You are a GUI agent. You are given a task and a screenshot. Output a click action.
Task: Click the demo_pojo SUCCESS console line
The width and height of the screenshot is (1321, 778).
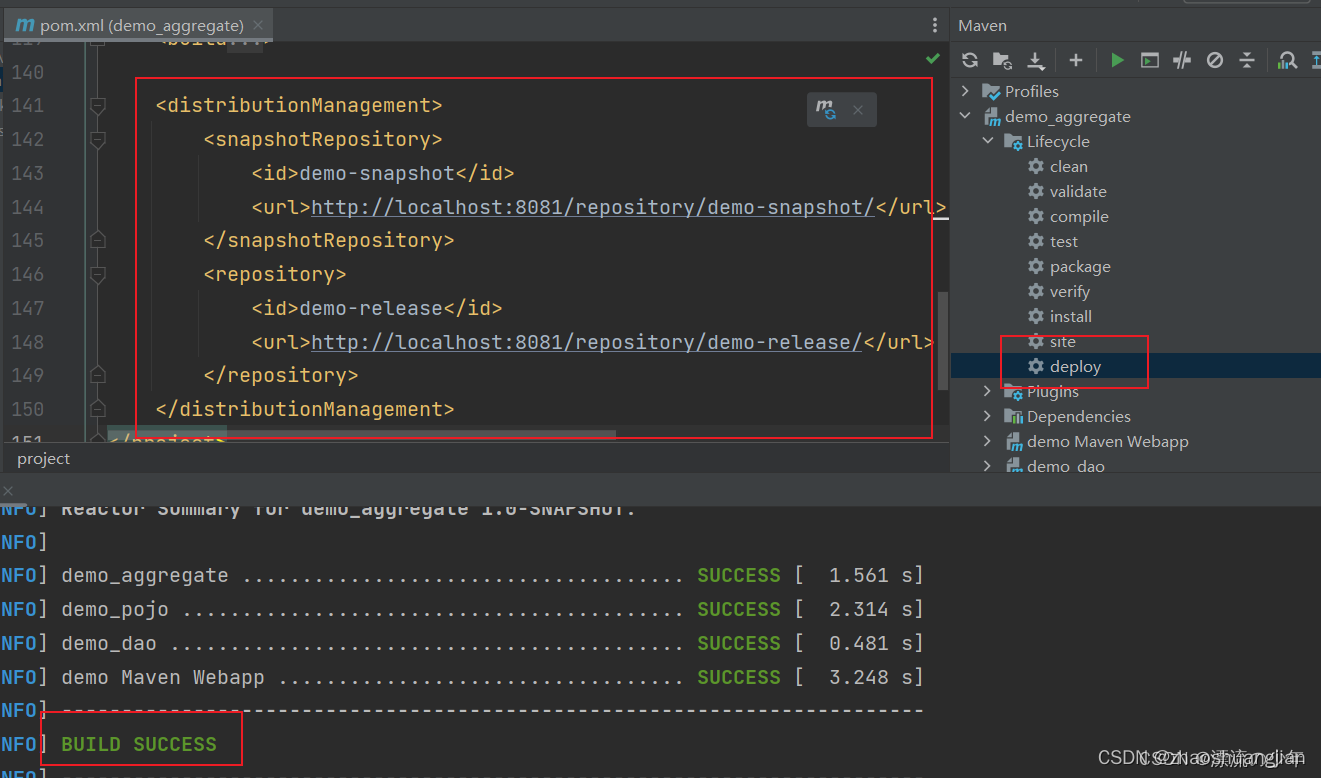491,609
